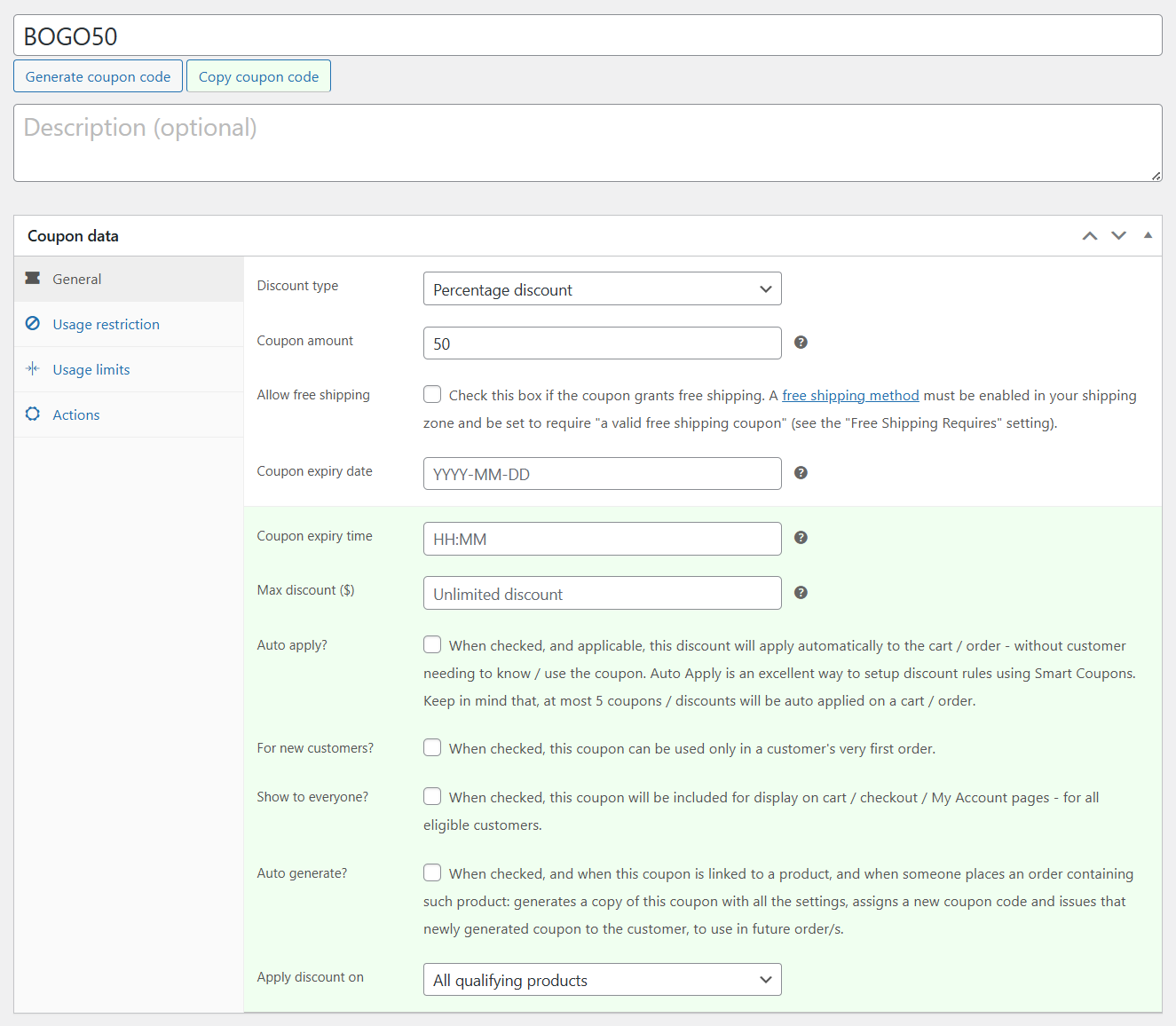The height and width of the screenshot is (1026, 1176).
Task: Open the Apply discount on dropdown
Action: coord(603,980)
